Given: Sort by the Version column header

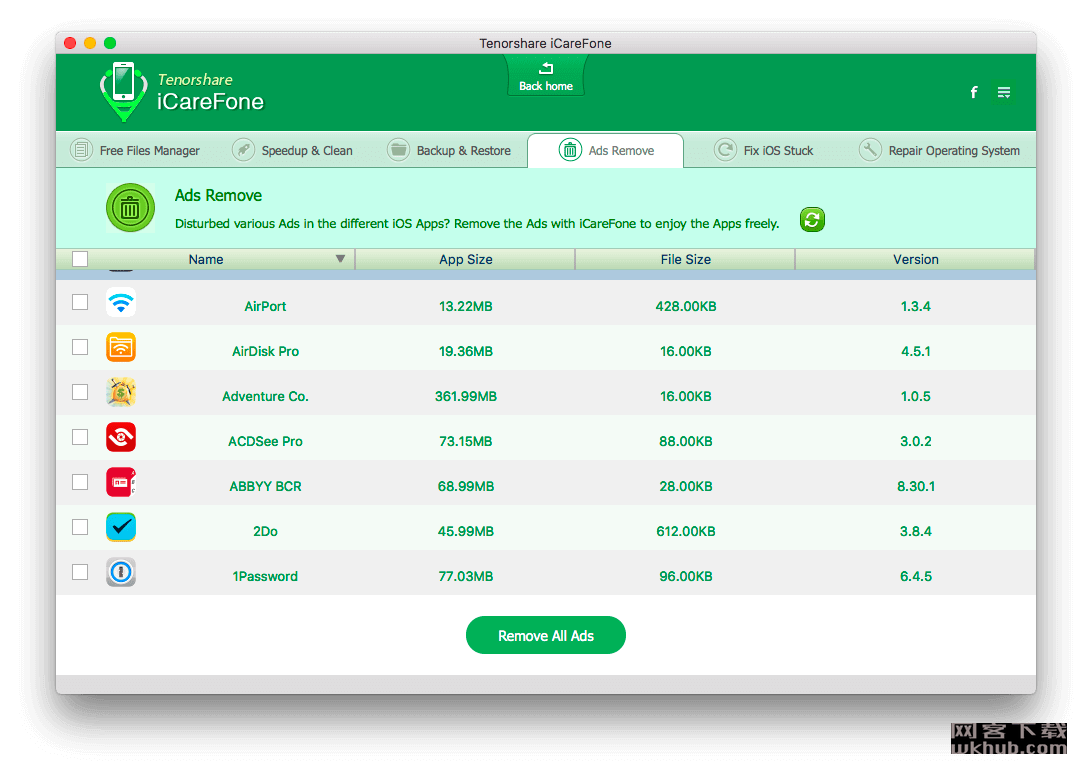Looking at the screenshot, I should (915, 259).
